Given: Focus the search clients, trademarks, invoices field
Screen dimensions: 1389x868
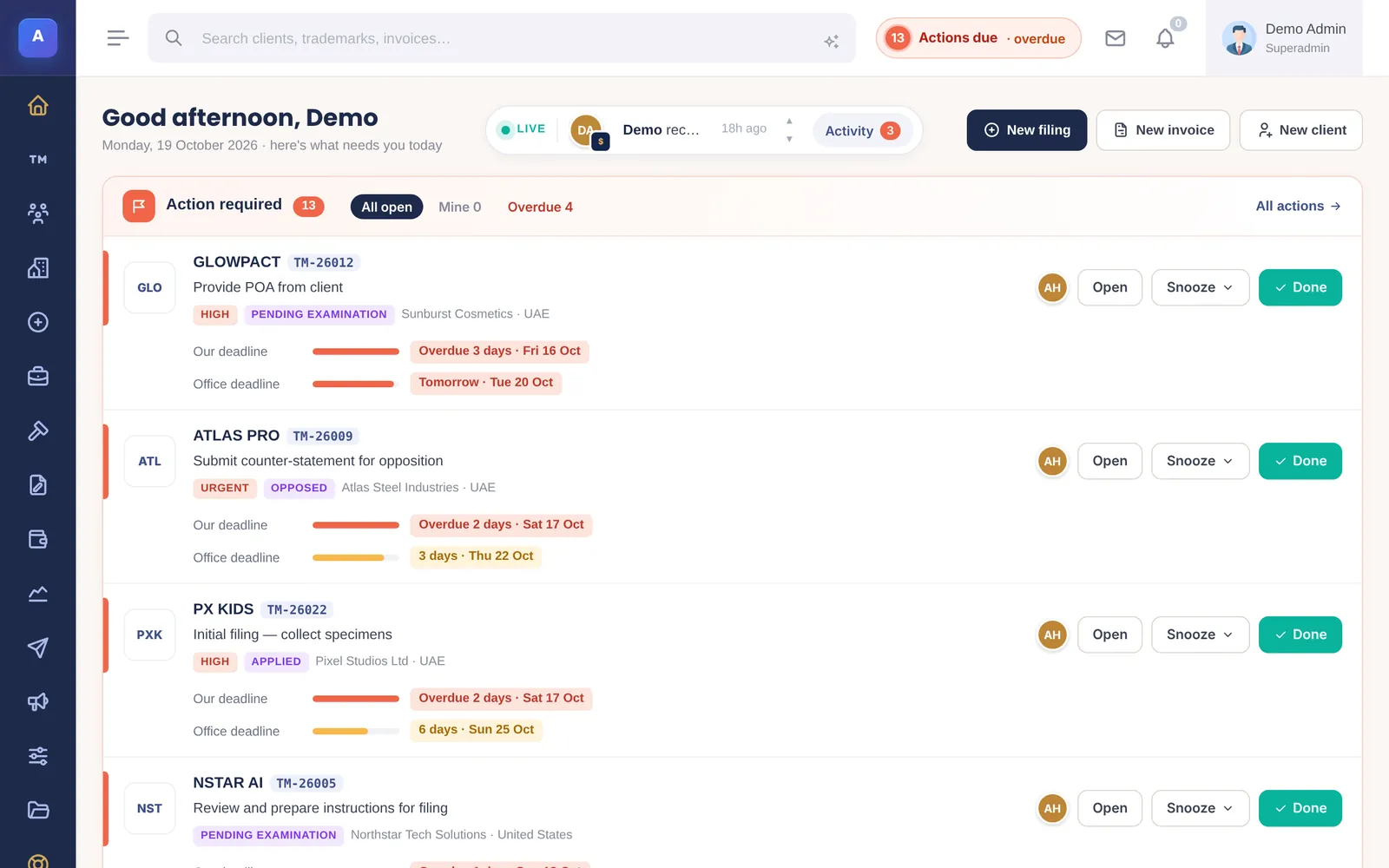Looking at the screenshot, I should (x=502, y=38).
